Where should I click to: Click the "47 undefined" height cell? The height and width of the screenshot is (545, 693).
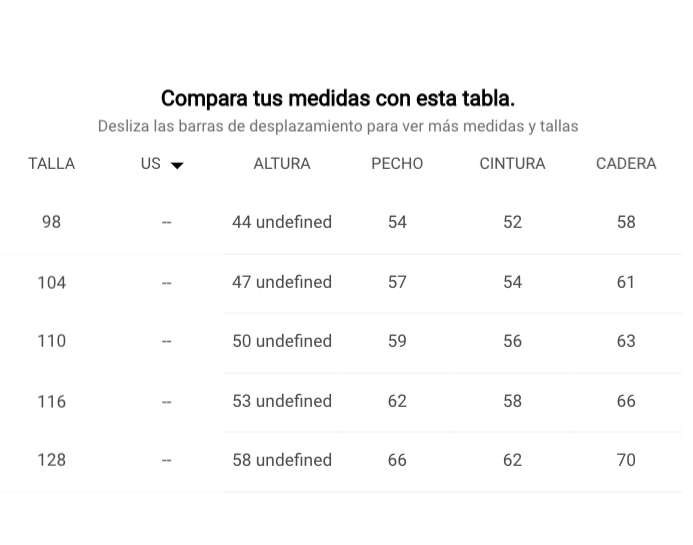click(282, 282)
